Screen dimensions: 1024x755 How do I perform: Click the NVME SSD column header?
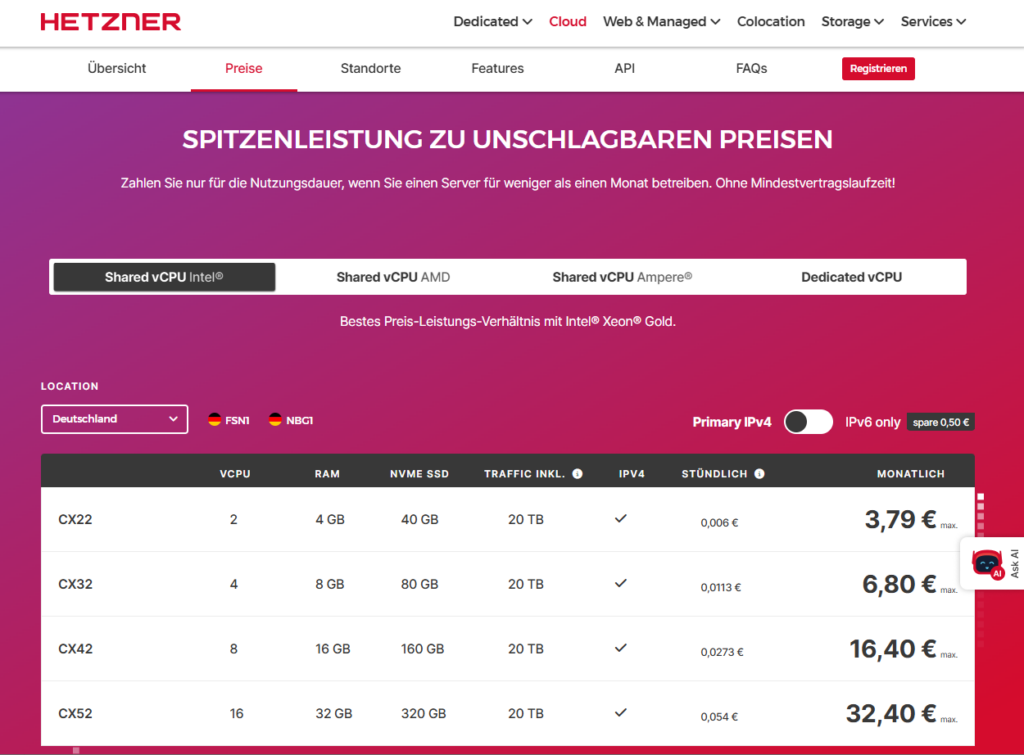(419, 474)
